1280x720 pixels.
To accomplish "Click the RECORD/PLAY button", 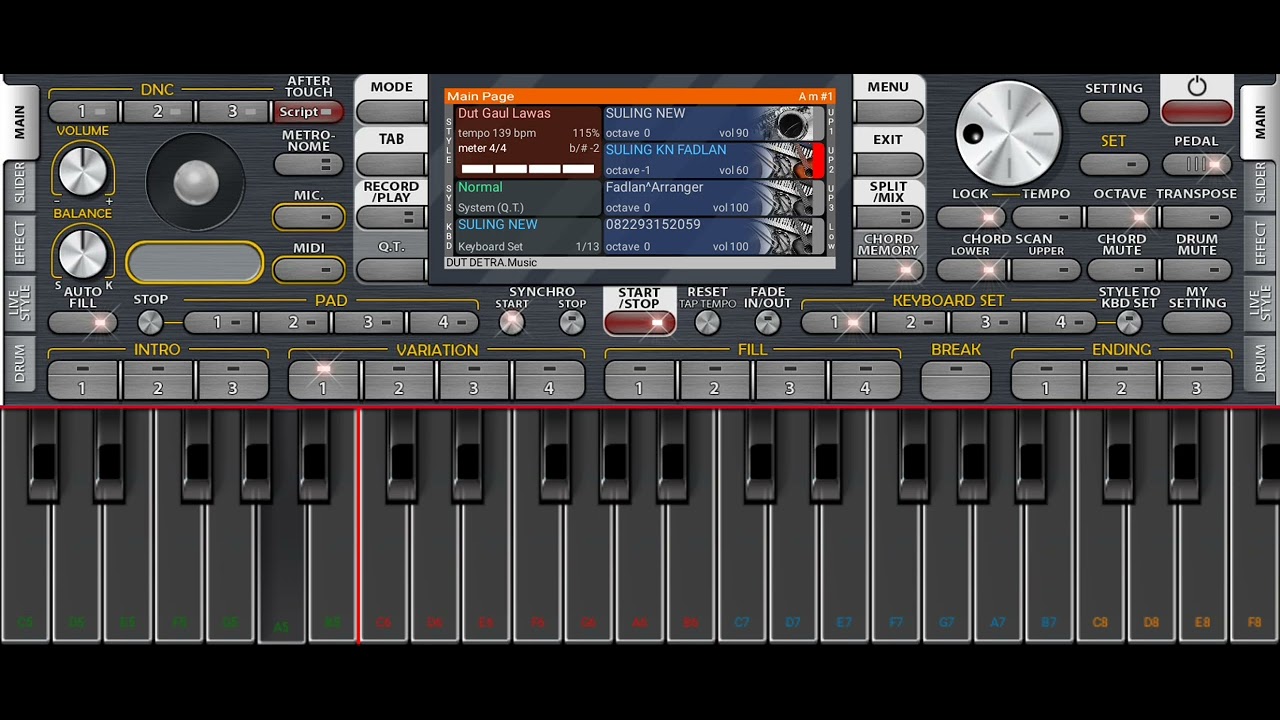I will [391, 217].
